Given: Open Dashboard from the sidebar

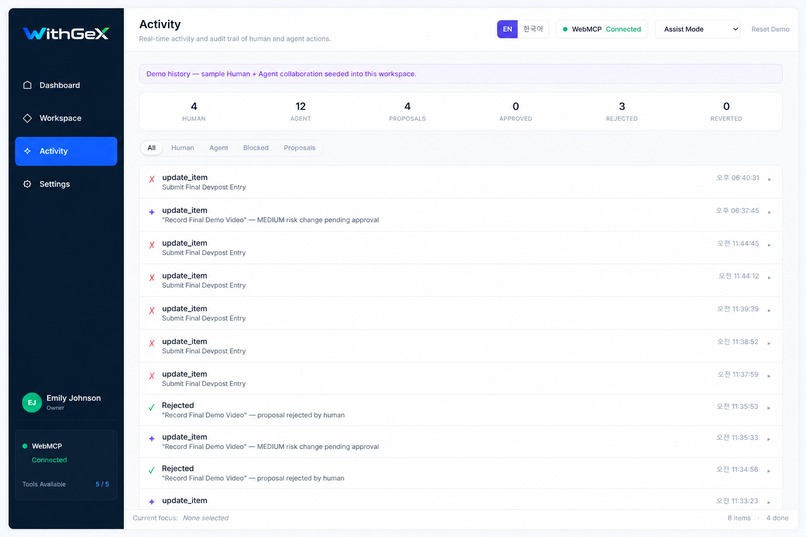Looking at the screenshot, I should click(66, 85).
